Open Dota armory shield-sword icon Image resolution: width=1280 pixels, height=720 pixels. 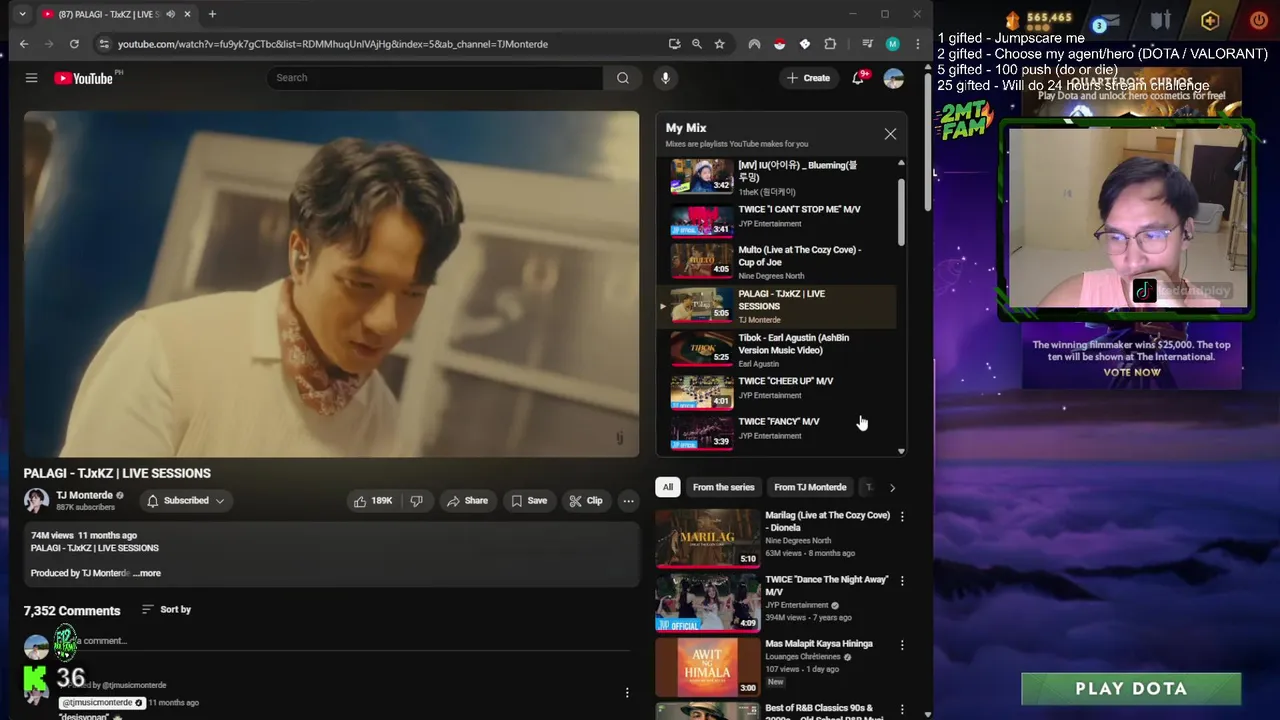click(1160, 20)
